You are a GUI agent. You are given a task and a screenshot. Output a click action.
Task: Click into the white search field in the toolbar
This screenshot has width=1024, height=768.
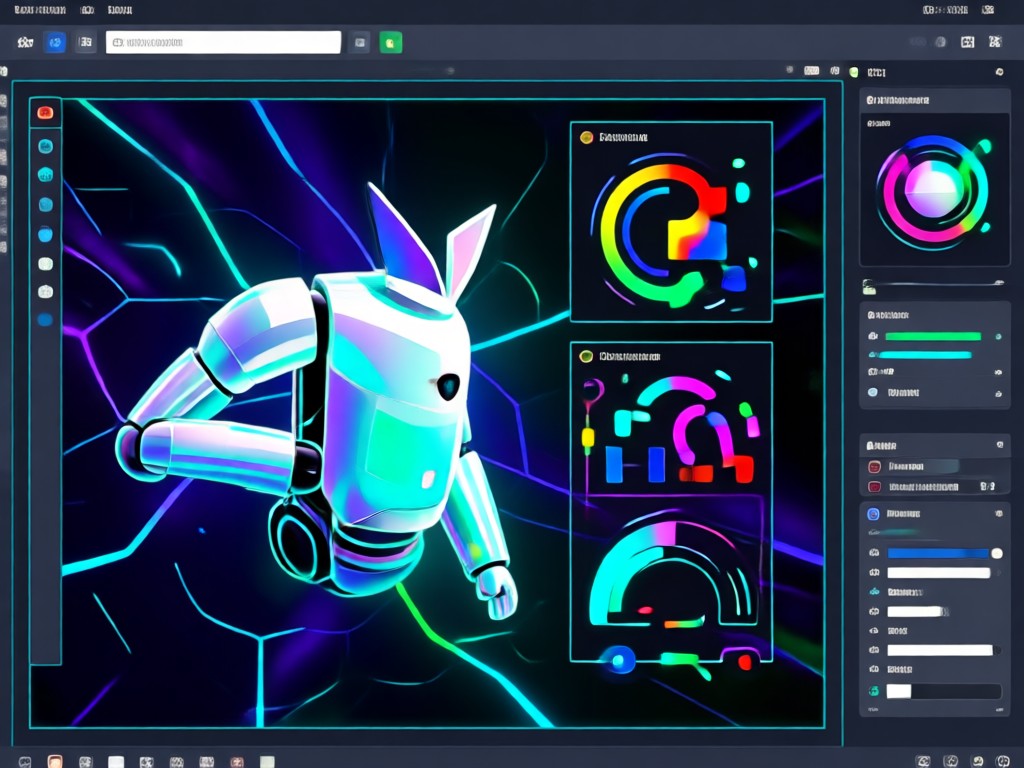click(223, 42)
